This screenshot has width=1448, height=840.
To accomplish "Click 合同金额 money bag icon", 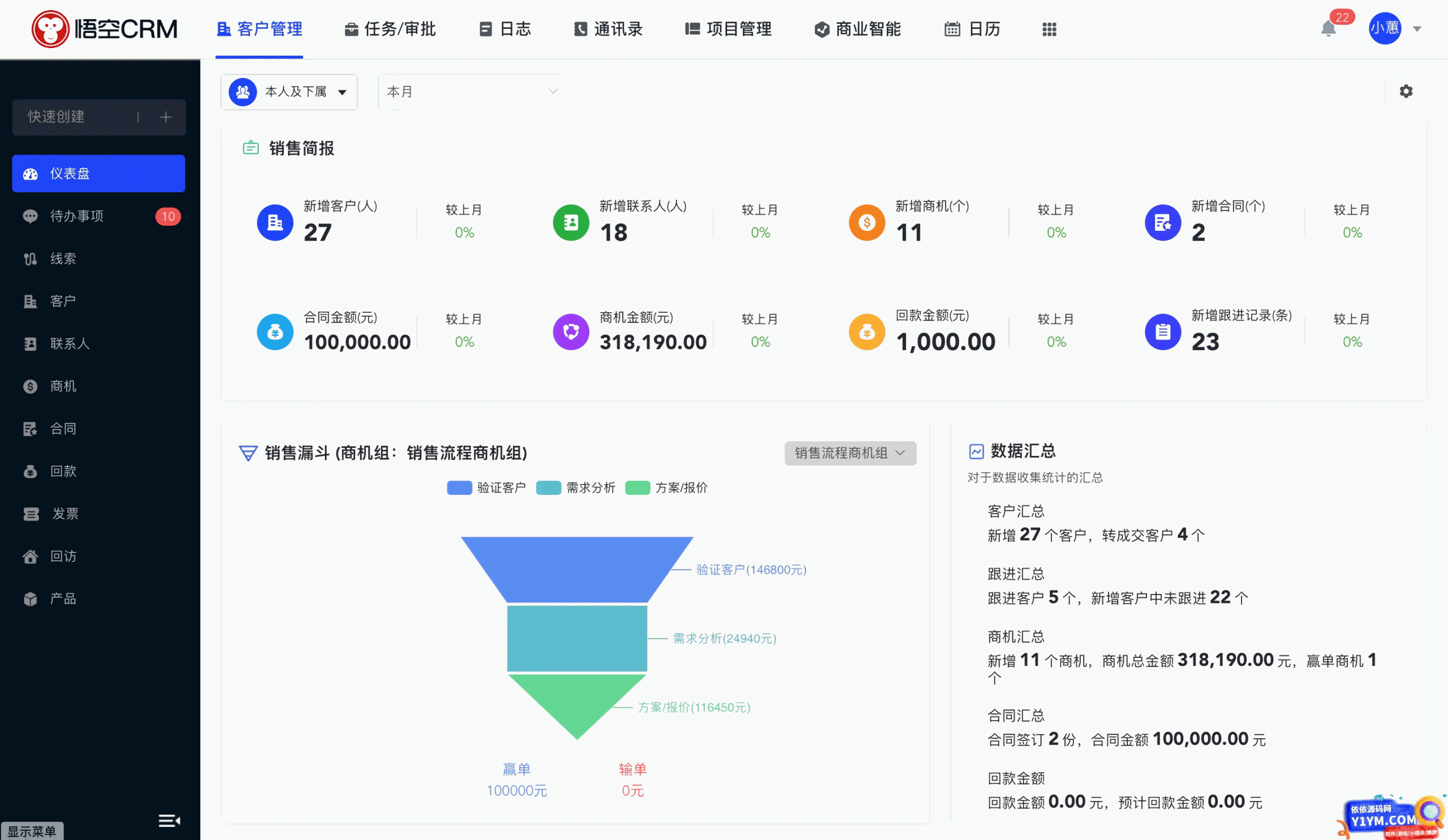I will 275,331.
